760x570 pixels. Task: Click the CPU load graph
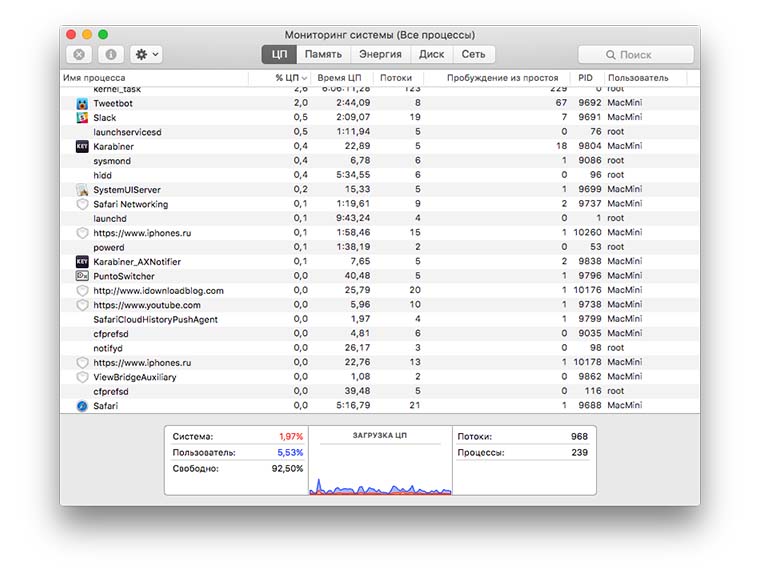pos(382,468)
